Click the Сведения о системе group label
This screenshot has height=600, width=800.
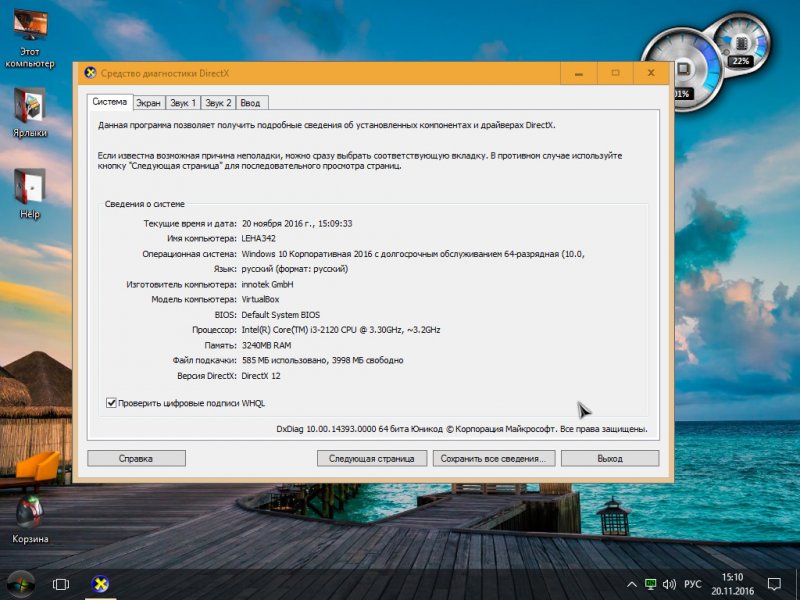pos(145,204)
